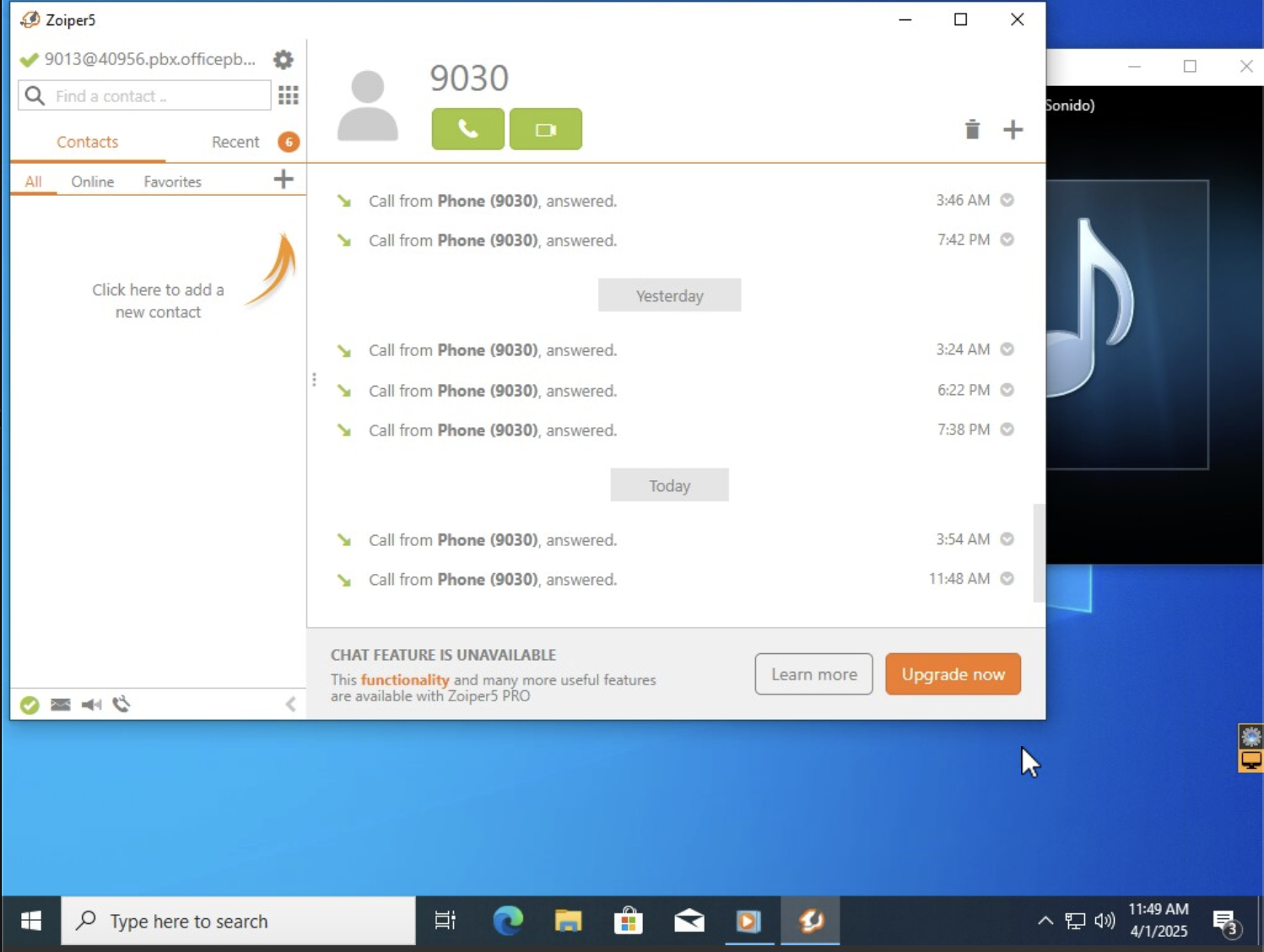This screenshot has height=952, width=1264.
Task: Click the Learn more button
Action: pyautogui.click(x=813, y=674)
